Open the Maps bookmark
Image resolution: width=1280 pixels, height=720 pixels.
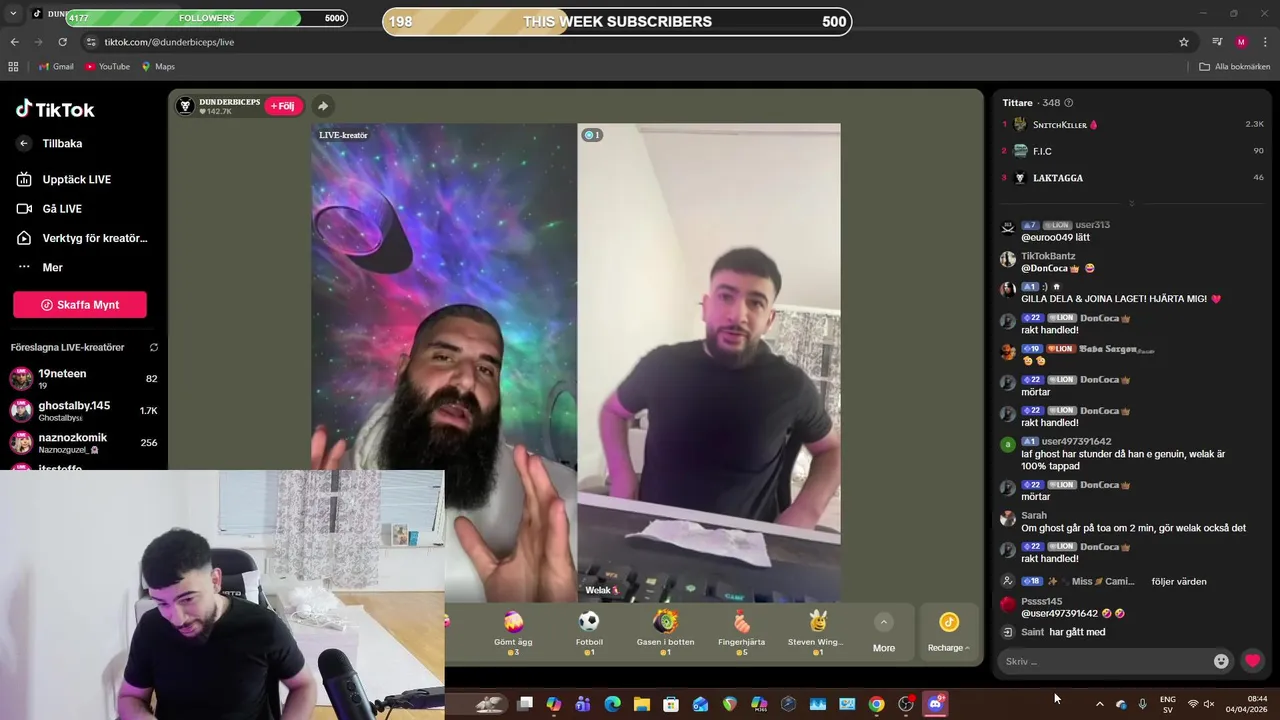(158, 67)
